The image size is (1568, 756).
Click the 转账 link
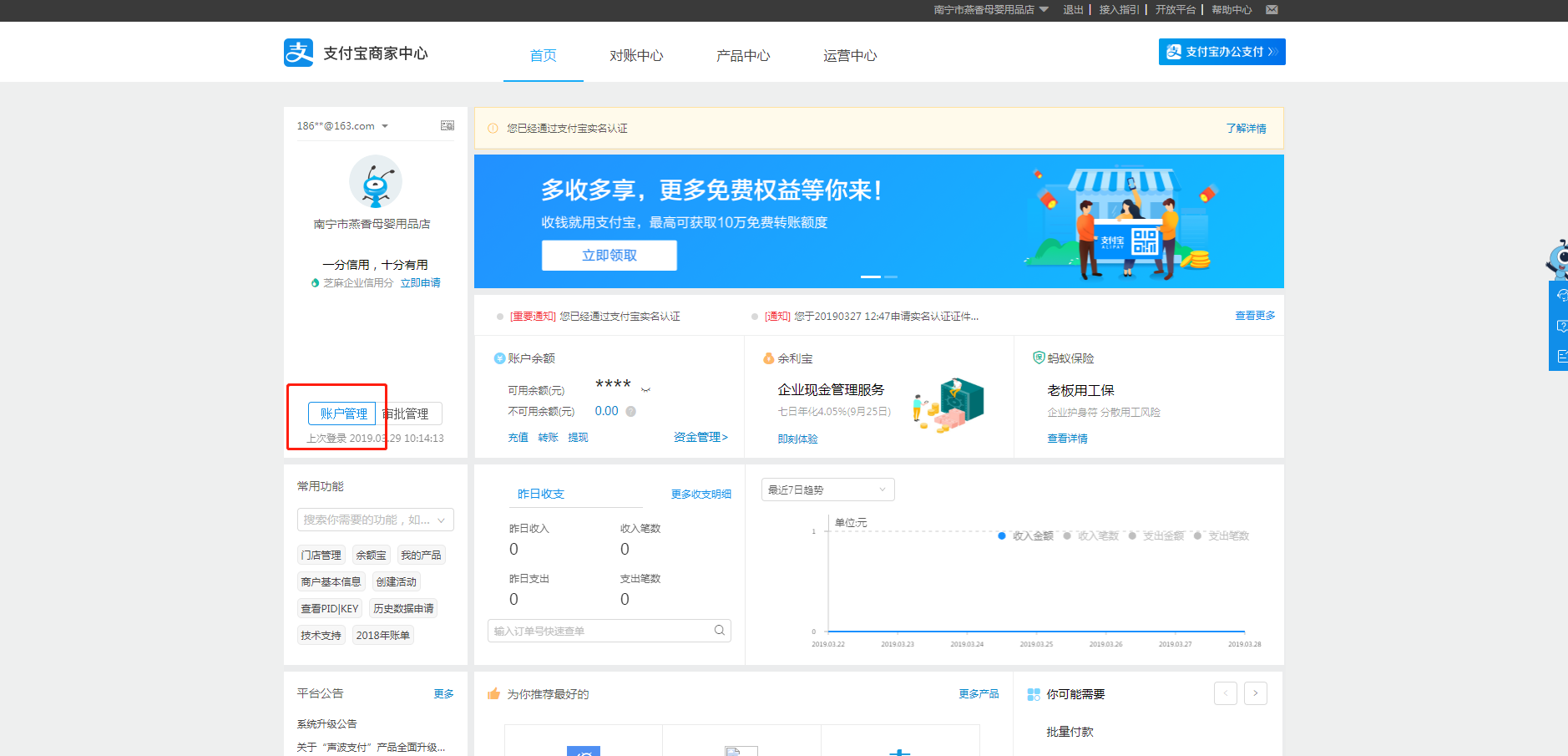(x=548, y=437)
